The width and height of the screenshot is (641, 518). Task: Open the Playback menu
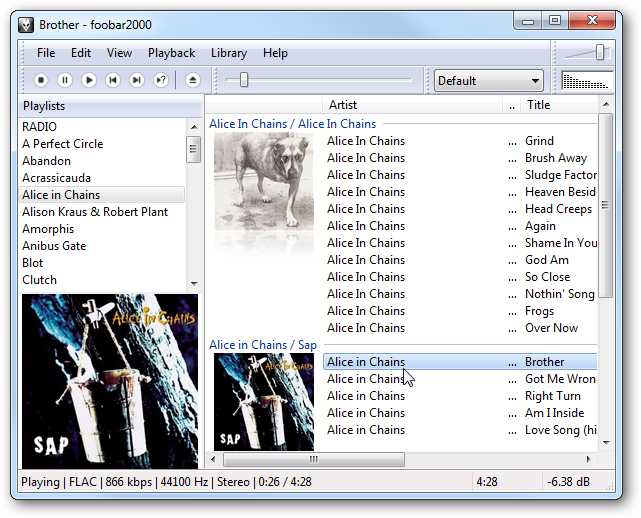[171, 53]
